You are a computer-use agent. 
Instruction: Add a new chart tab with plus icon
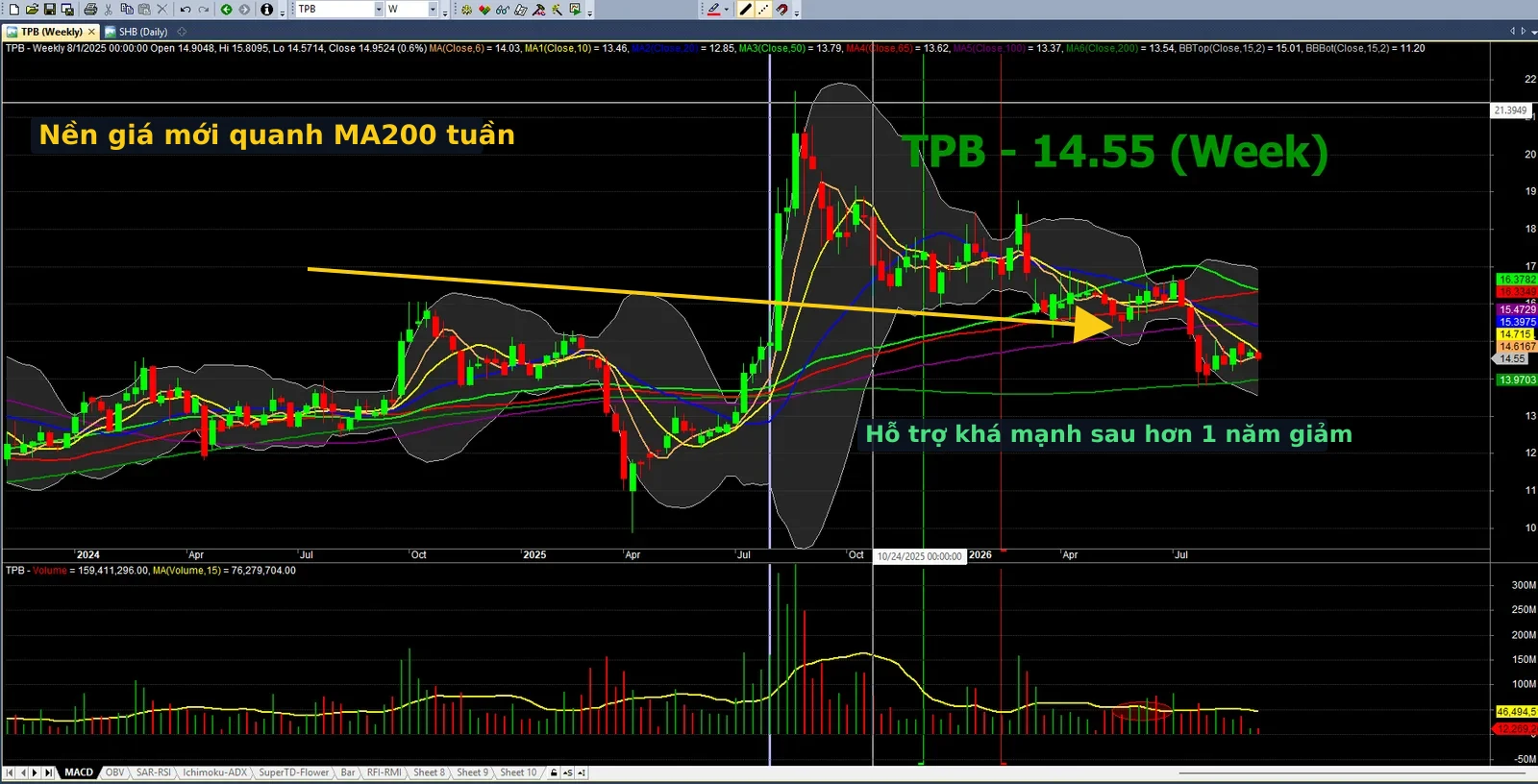182,32
